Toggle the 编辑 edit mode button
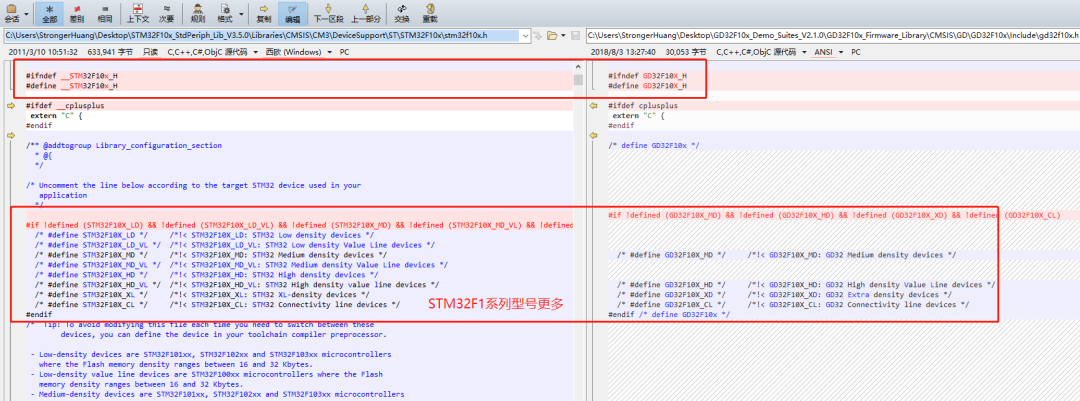The image size is (1080, 401). [293, 12]
